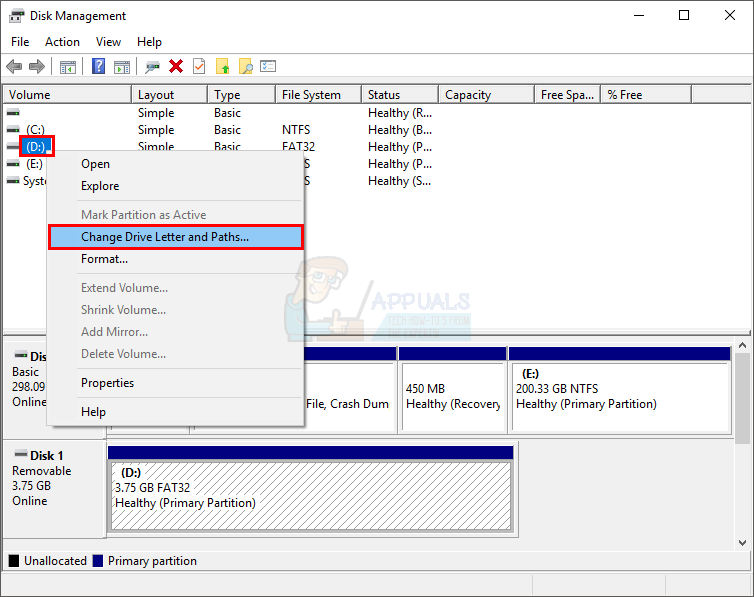The width and height of the screenshot is (754, 597).
Task: Click the Primary partition blue legend swatch
Action: pos(98,561)
